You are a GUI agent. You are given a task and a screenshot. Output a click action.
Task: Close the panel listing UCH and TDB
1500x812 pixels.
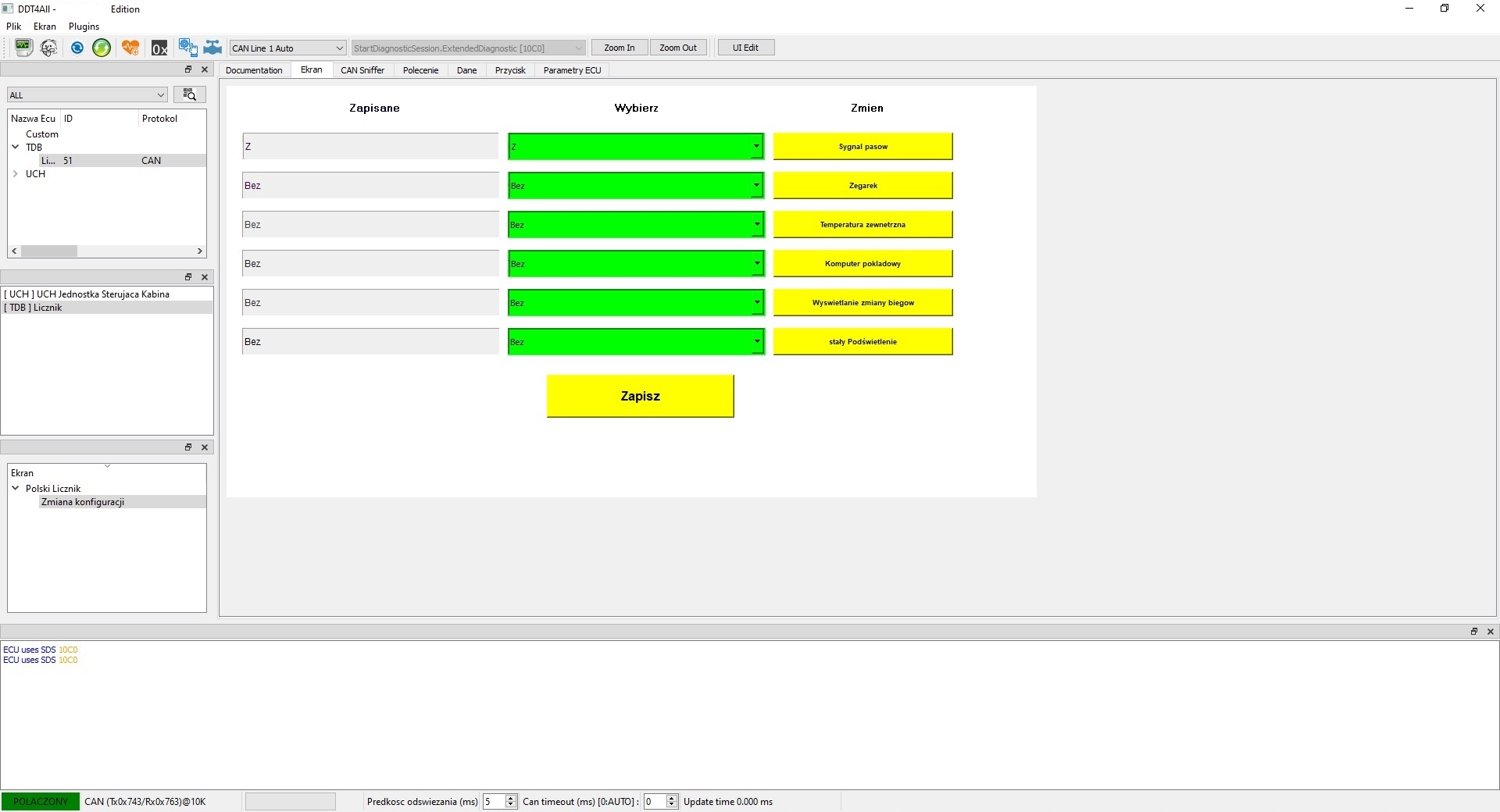[205, 277]
